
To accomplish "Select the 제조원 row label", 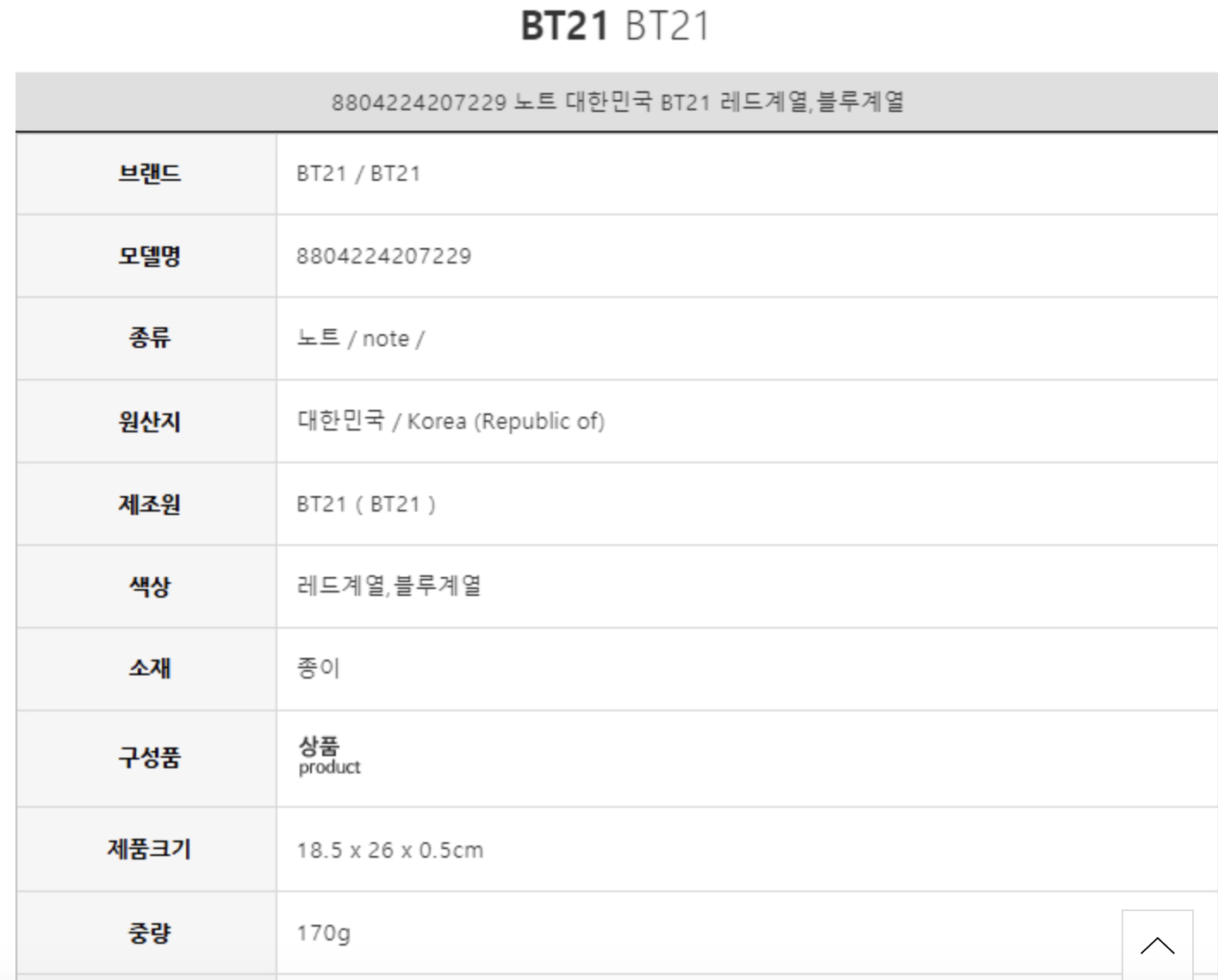I will point(149,505).
